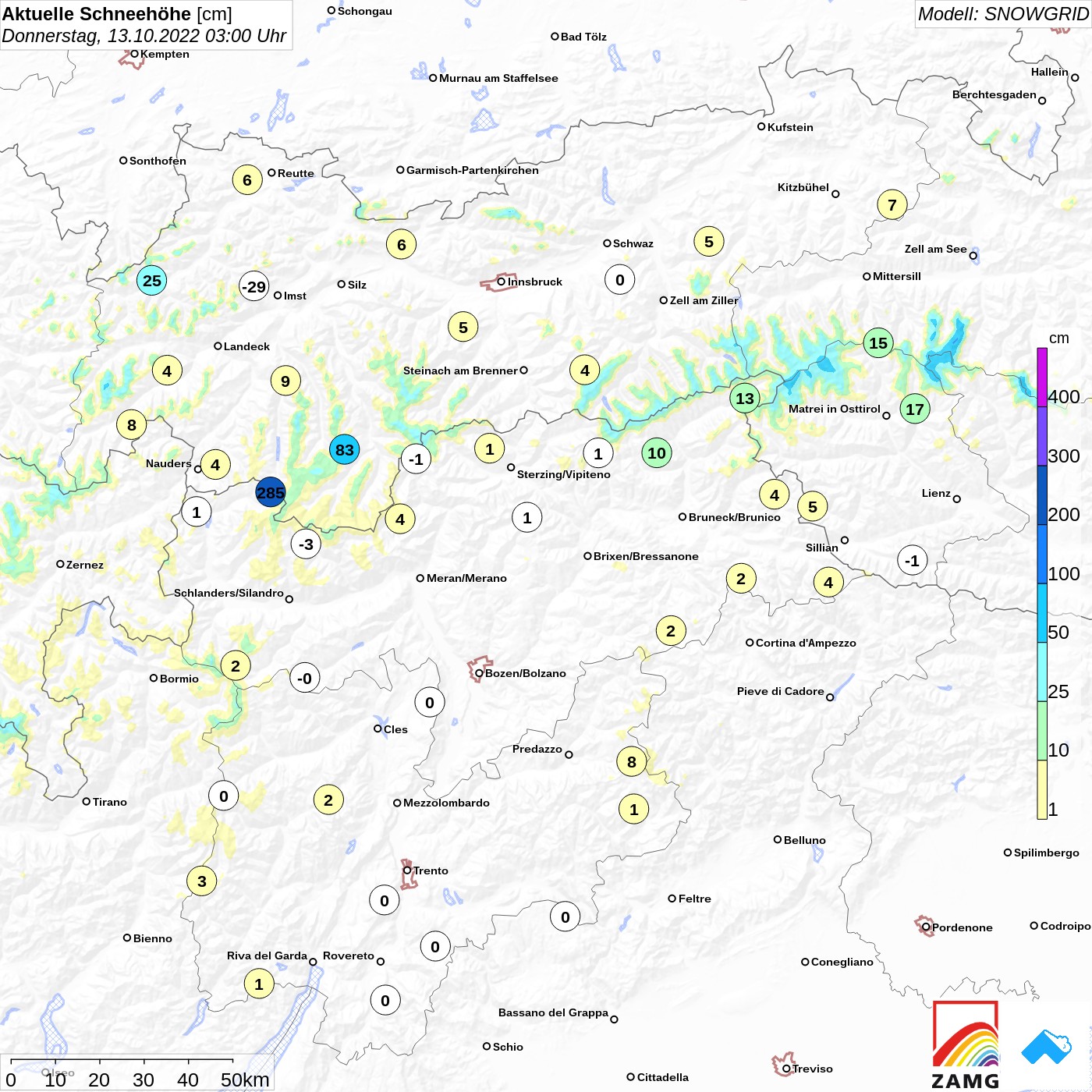Click the 1 marker at Riva del Garda

point(259,984)
